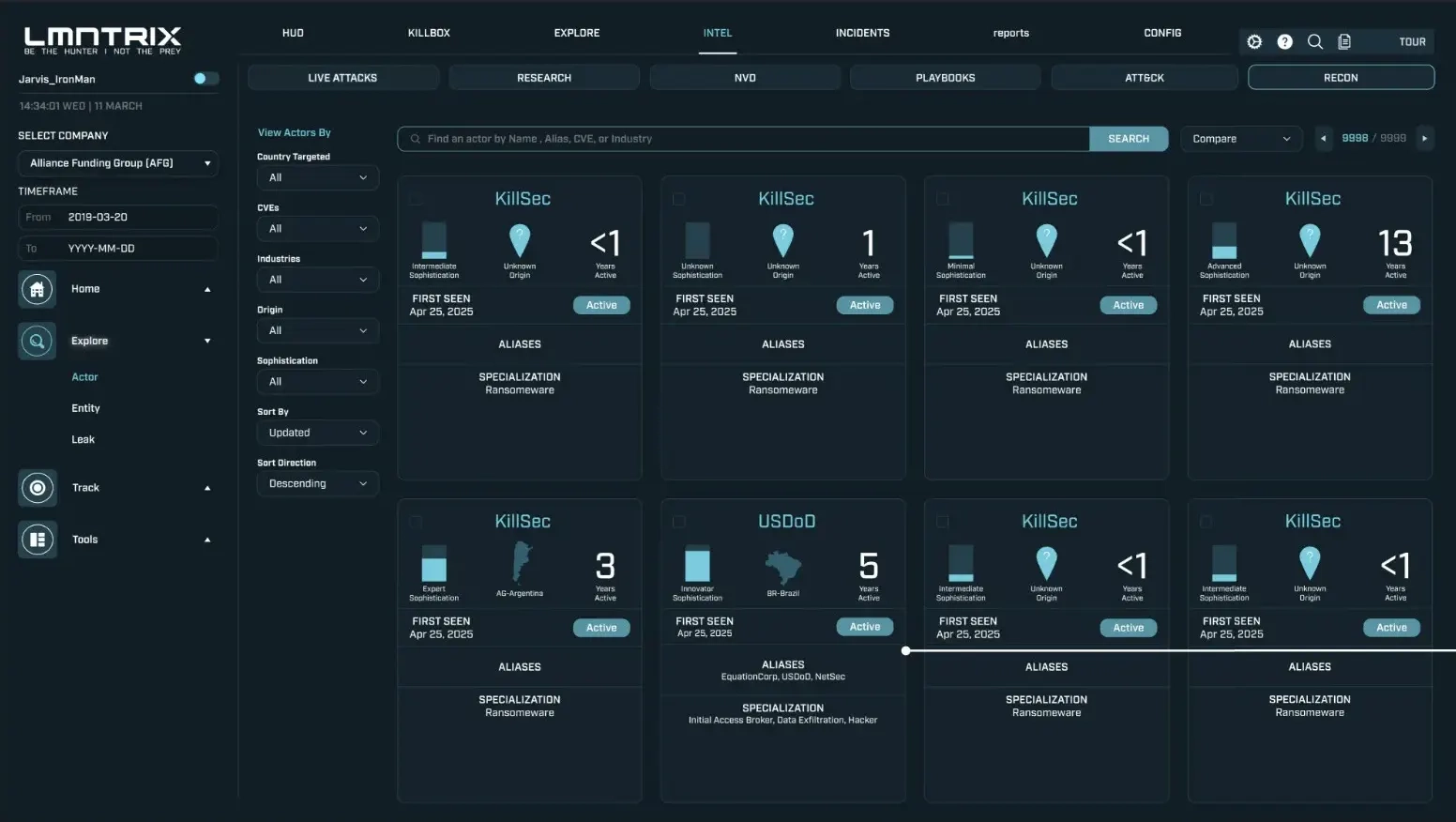This screenshot has height=822, width=1456.
Task: Open Sort Direction Descending dropdown
Action: (x=318, y=484)
